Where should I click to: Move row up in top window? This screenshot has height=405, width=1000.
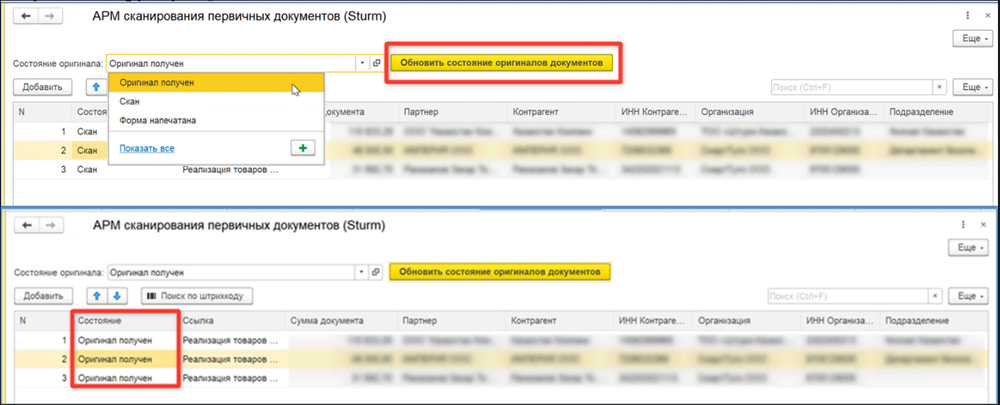96,87
